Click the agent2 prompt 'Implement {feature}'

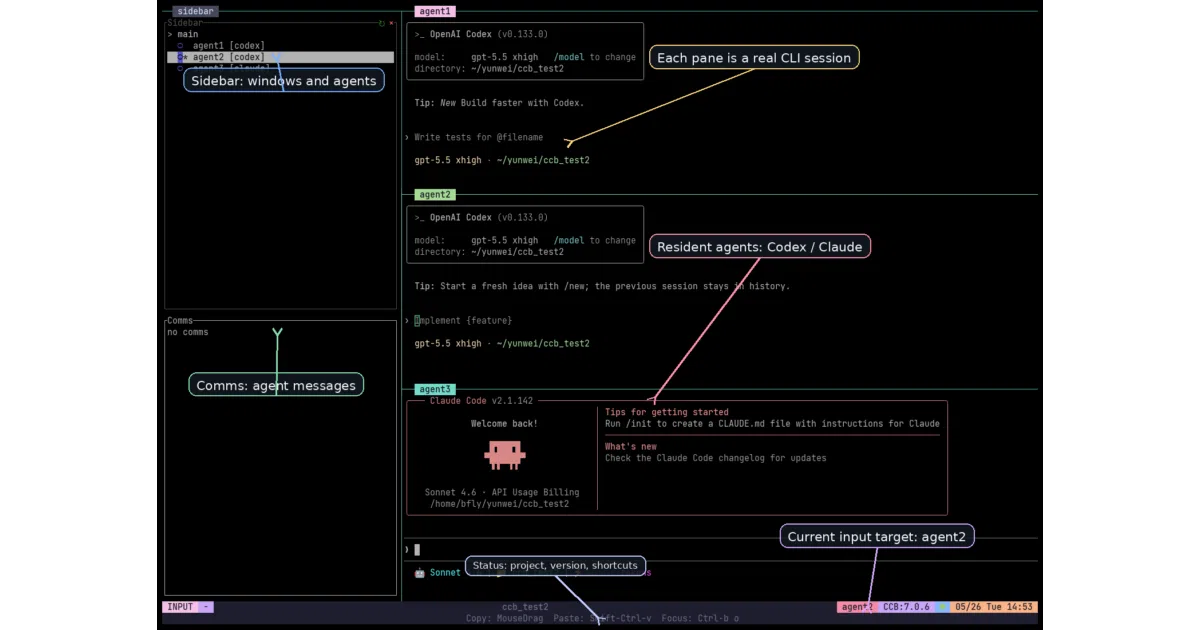click(x=463, y=320)
